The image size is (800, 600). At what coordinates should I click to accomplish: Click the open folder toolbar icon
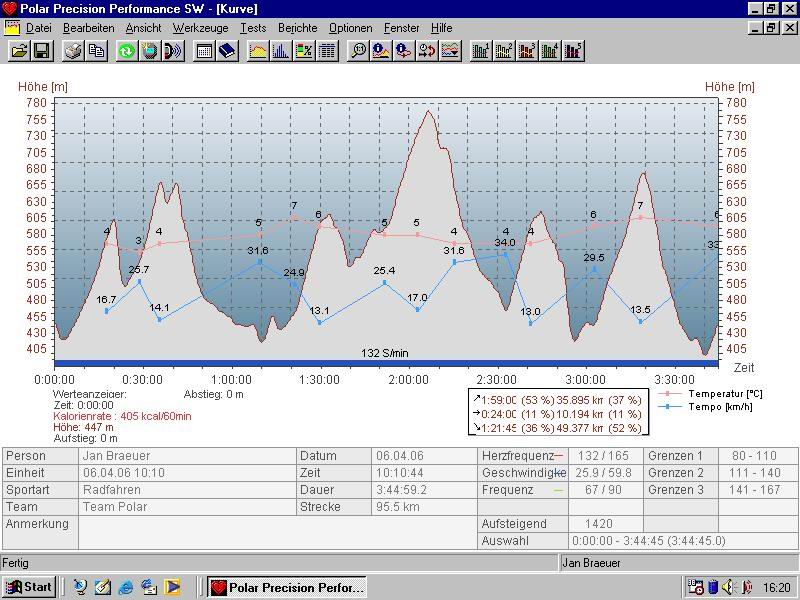coord(18,51)
